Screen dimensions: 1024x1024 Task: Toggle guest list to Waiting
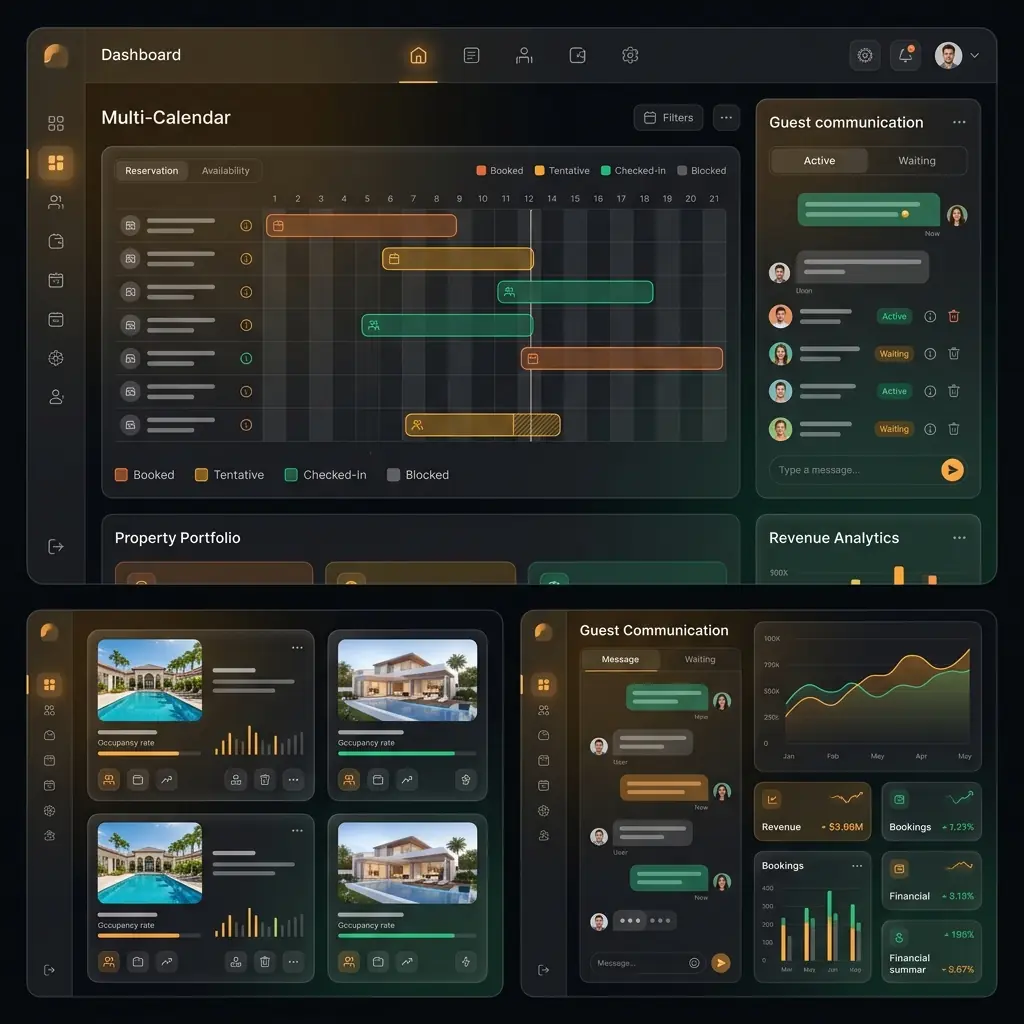916,161
